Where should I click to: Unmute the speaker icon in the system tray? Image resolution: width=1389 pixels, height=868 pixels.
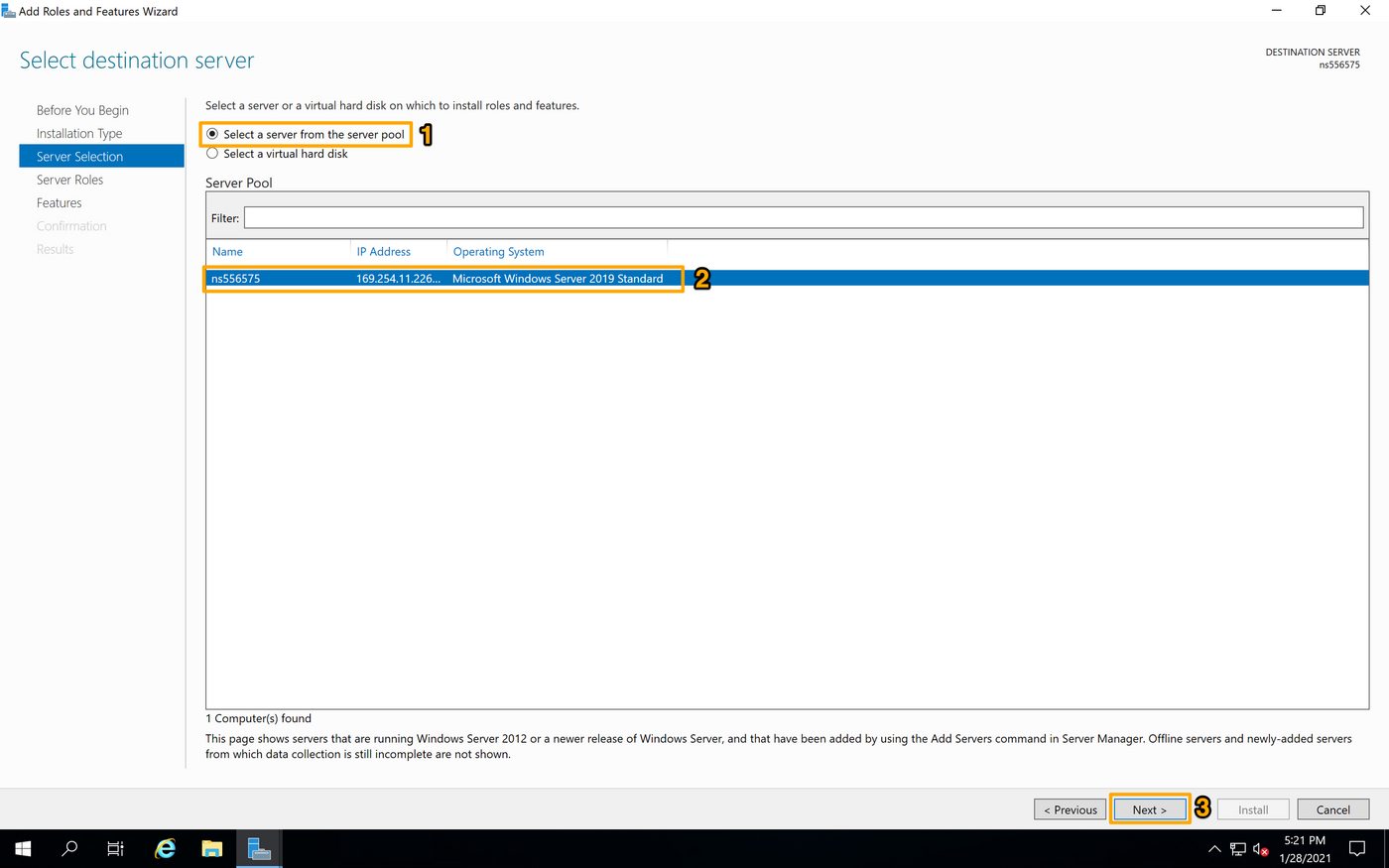click(x=1259, y=848)
